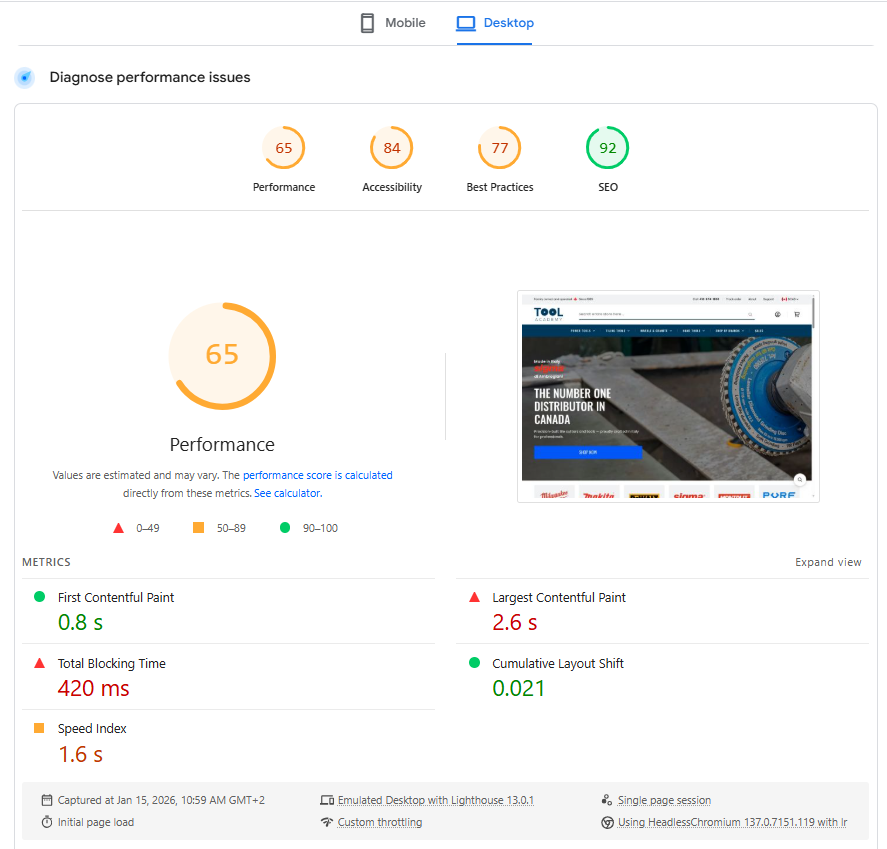Open 'Single page session' details
This screenshot has height=849, width=887.
tap(664, 800)
